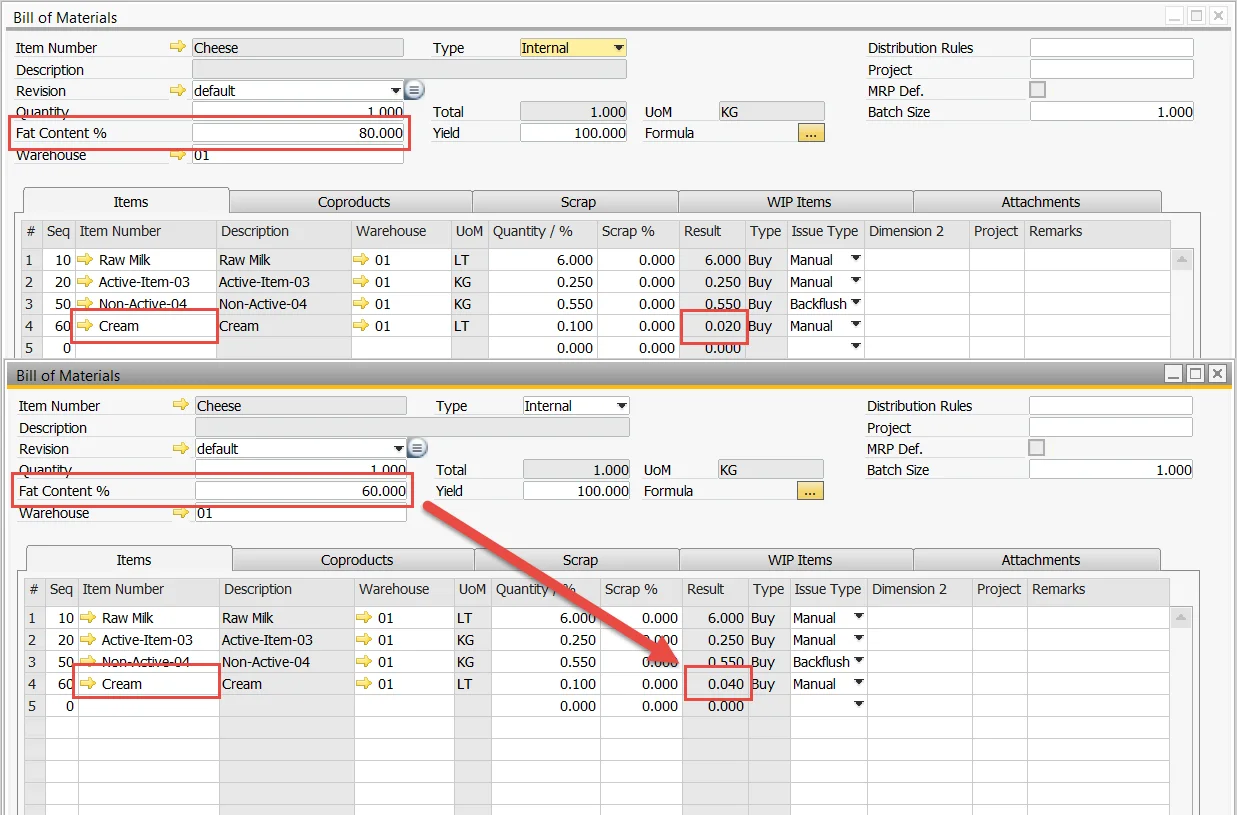The image size is (1237, 815).
Task: Open Cream Issue Type dropdown, 60.000 fat window
Action: pos(859,683)
